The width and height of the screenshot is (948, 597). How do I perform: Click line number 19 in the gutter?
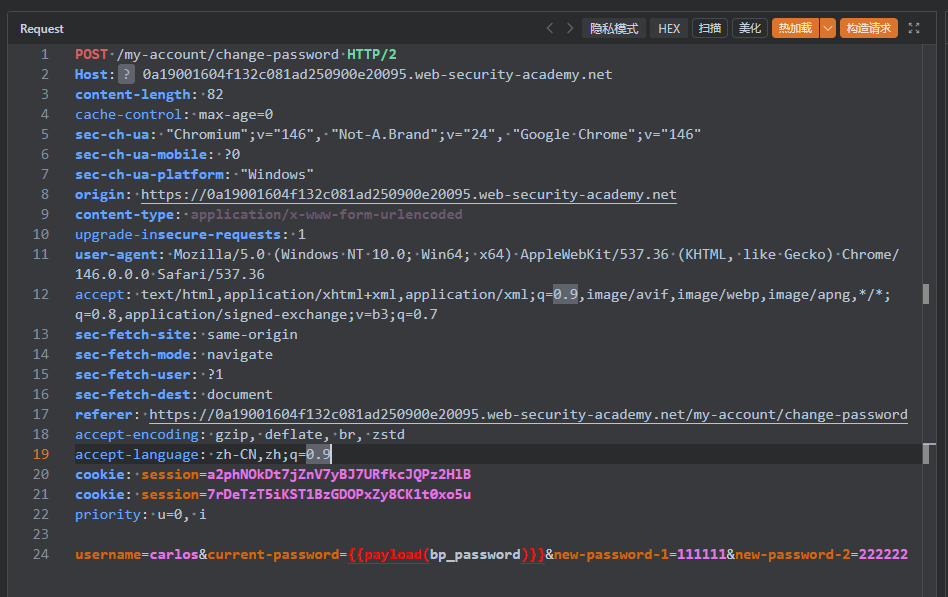point(41,454)
